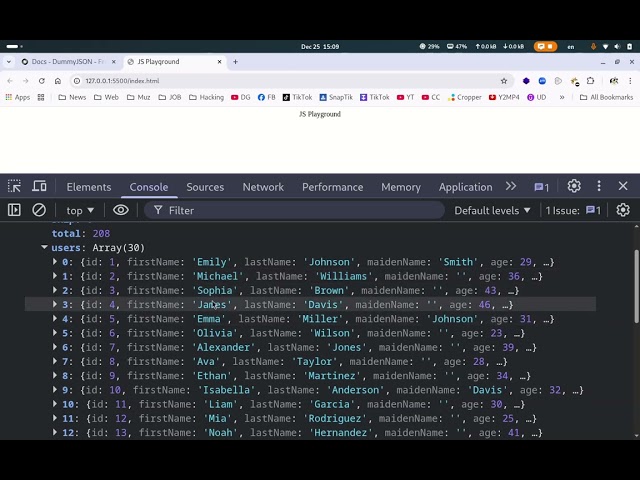The width and height of the screenshot is (640, 480).
Task: Open the '1 Issue' link in console toolbar
Action: coord(573,211)
